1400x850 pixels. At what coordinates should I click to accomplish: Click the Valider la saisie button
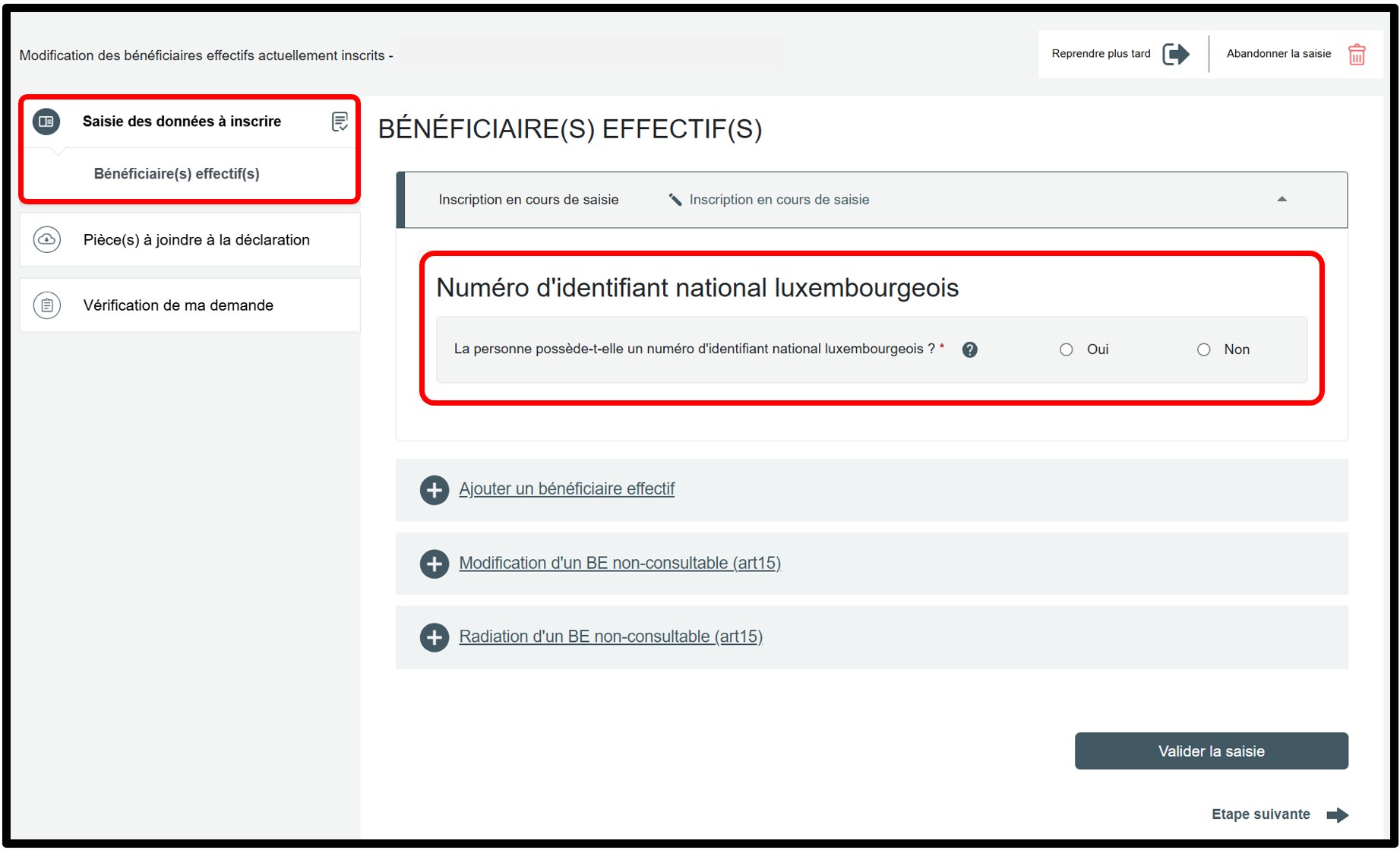[1211, 751]
